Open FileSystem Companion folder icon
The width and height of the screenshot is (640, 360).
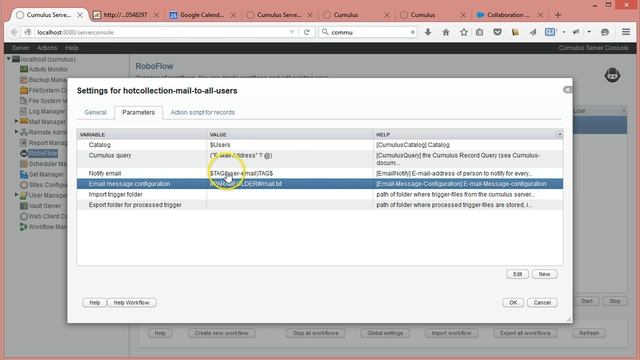pyautogui.click(x=24, y=90)
